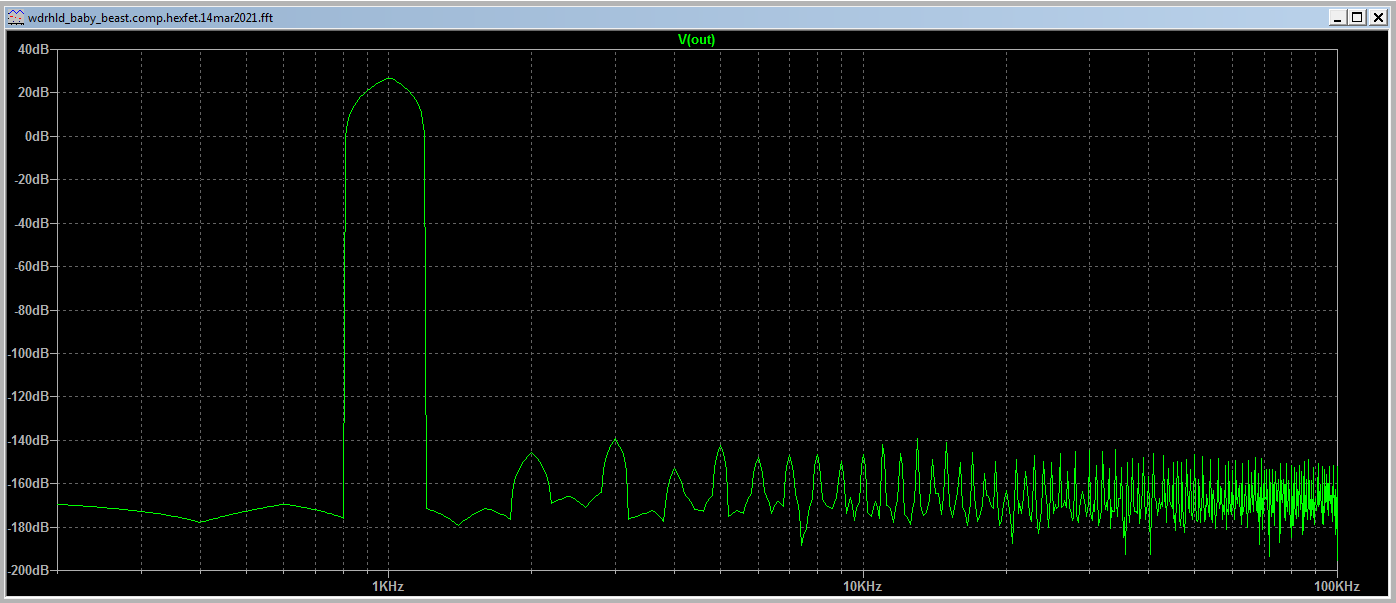Click the -120dB axis label
Viewport: 1396px width, 603px height.
(x=28, y=397)
